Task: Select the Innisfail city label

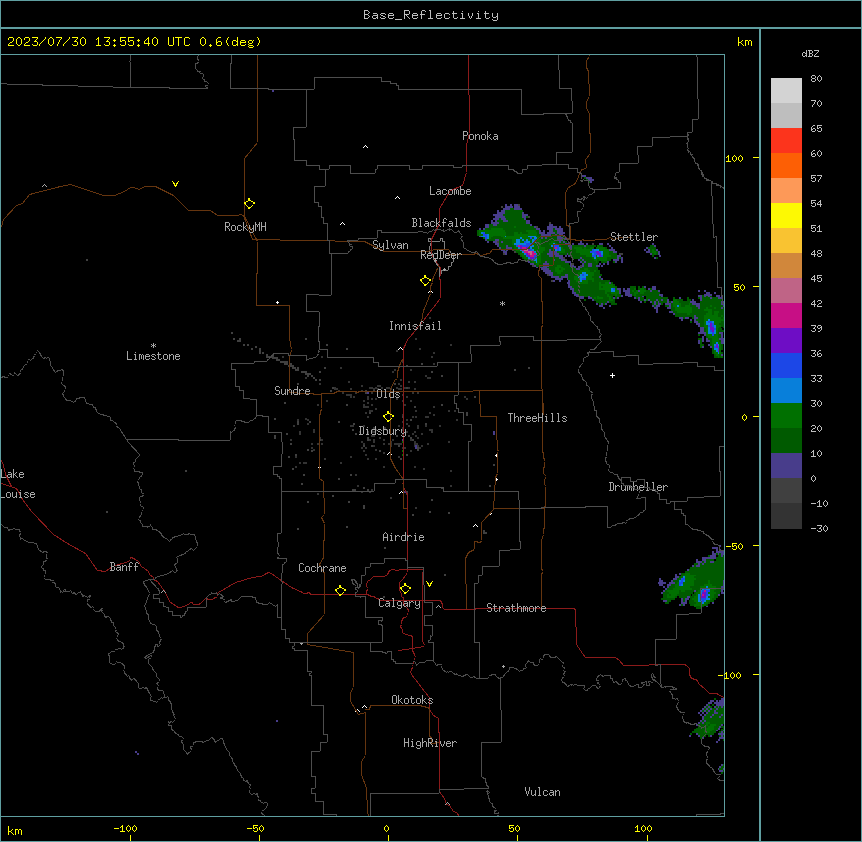Action: click(415, 326)
